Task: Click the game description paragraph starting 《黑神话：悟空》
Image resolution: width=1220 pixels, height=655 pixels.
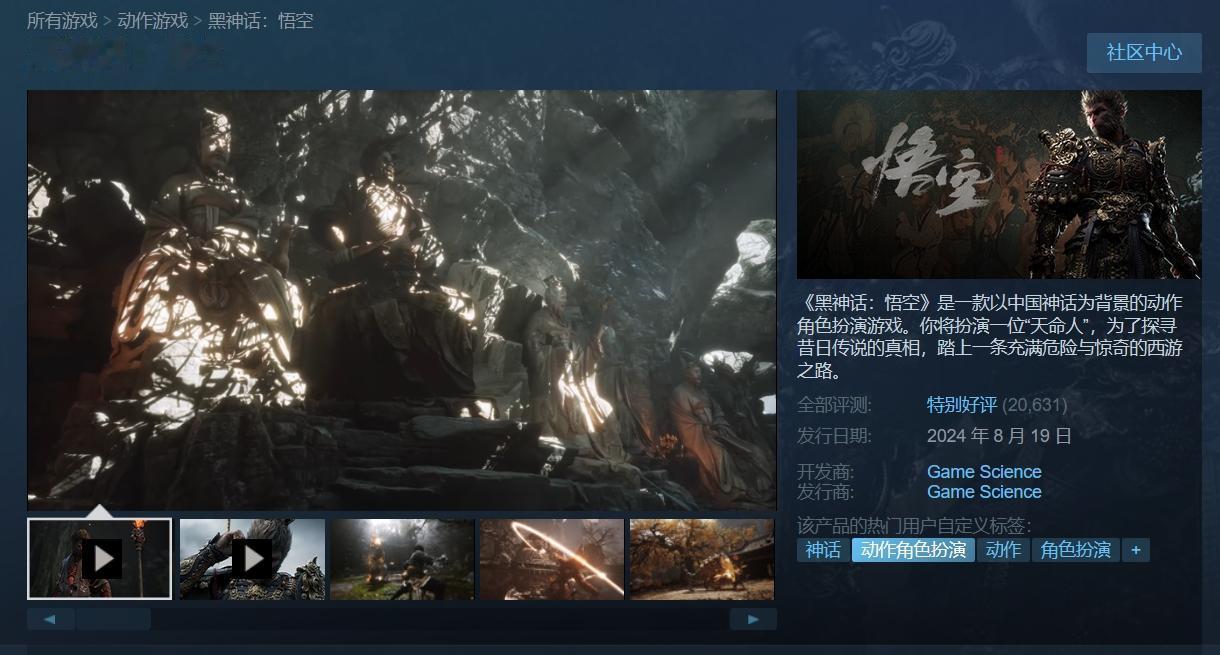Action: (x=990, y=337)
